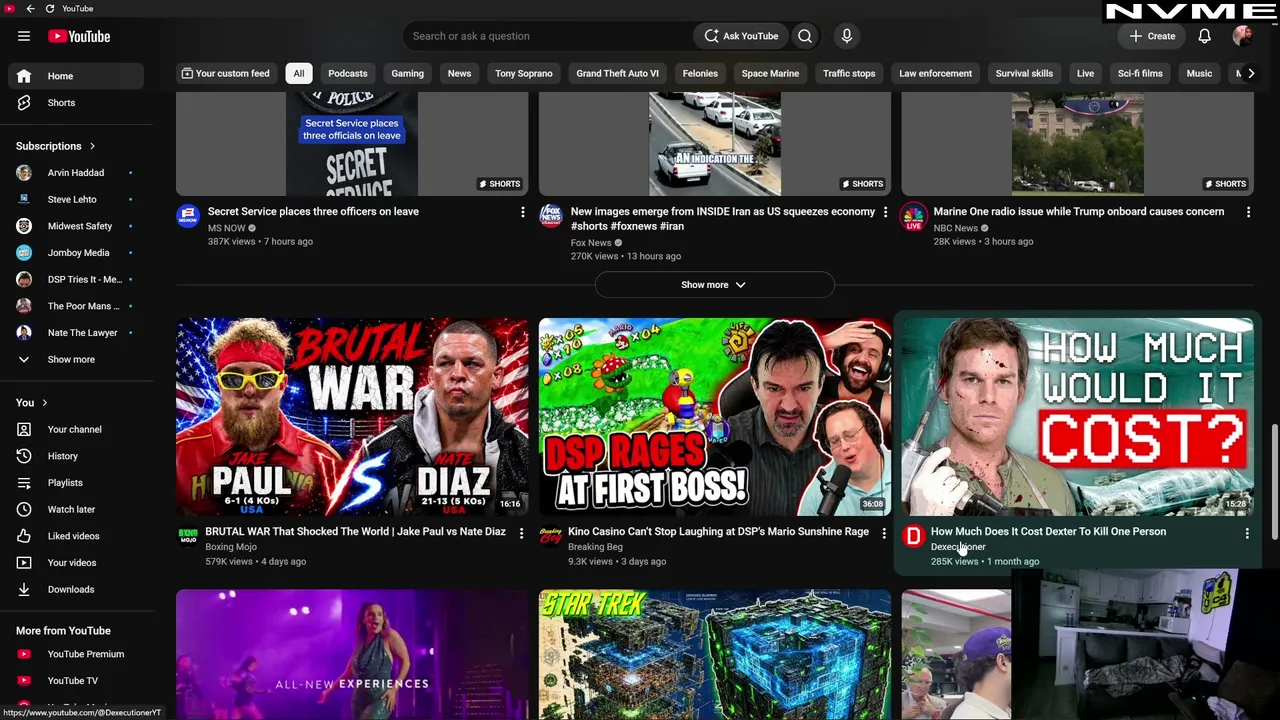Open Your channel in sidebar
The width and height of the screenshot is (1280, 720).
[76, 430]
